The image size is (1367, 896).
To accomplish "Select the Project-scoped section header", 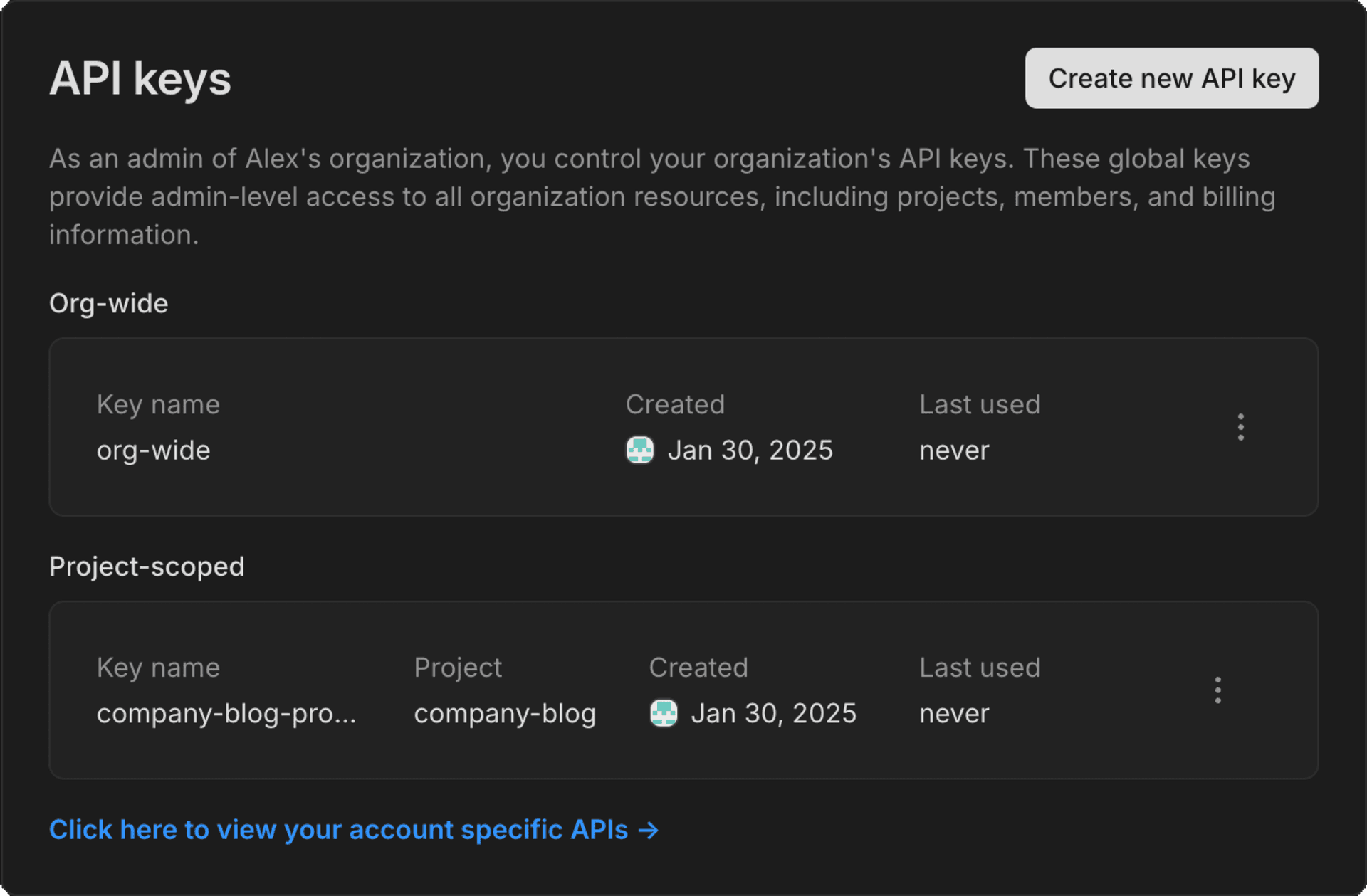I will coord(147,566).
